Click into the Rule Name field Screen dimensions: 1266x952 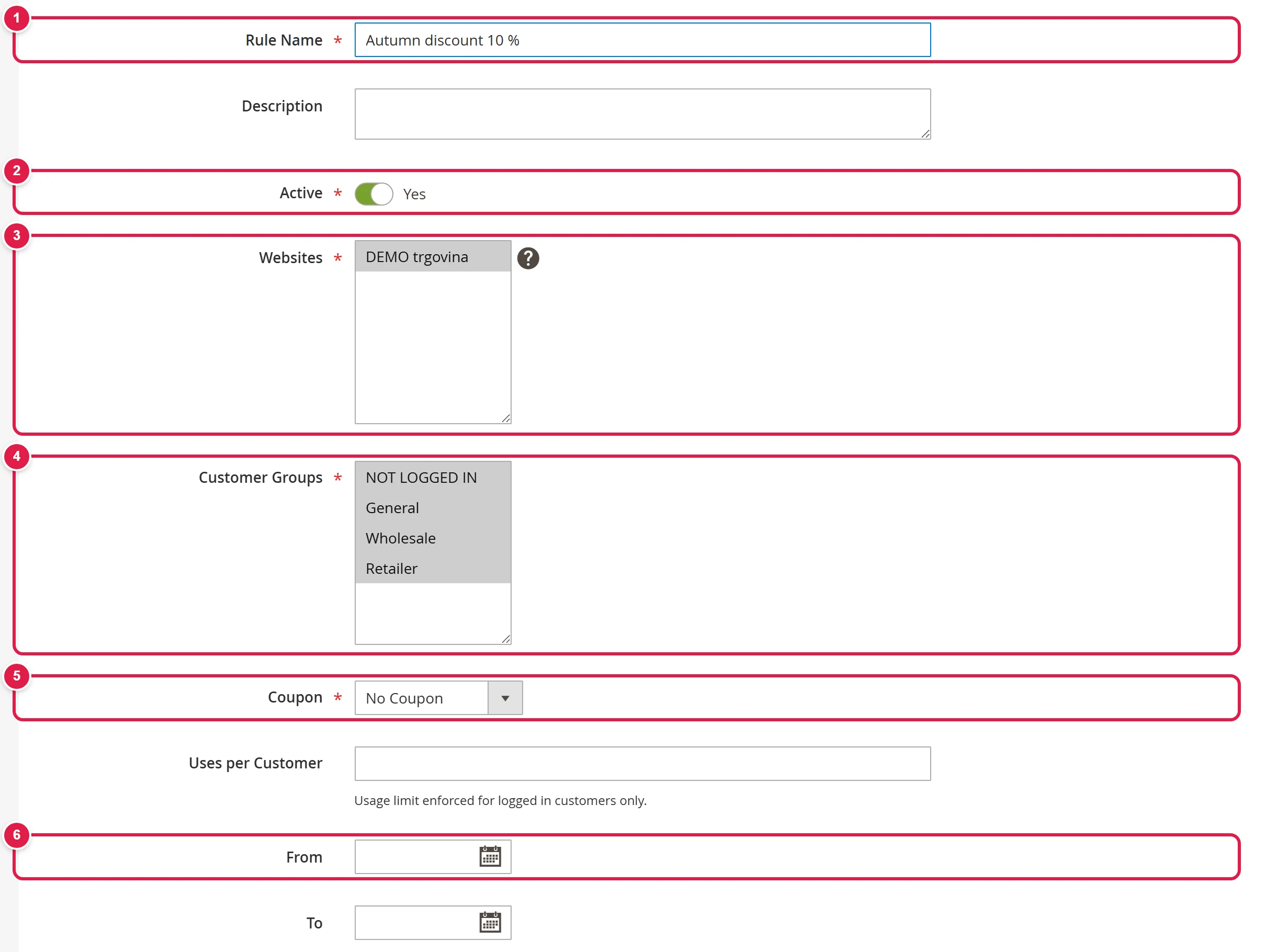[x=642, y=40]
